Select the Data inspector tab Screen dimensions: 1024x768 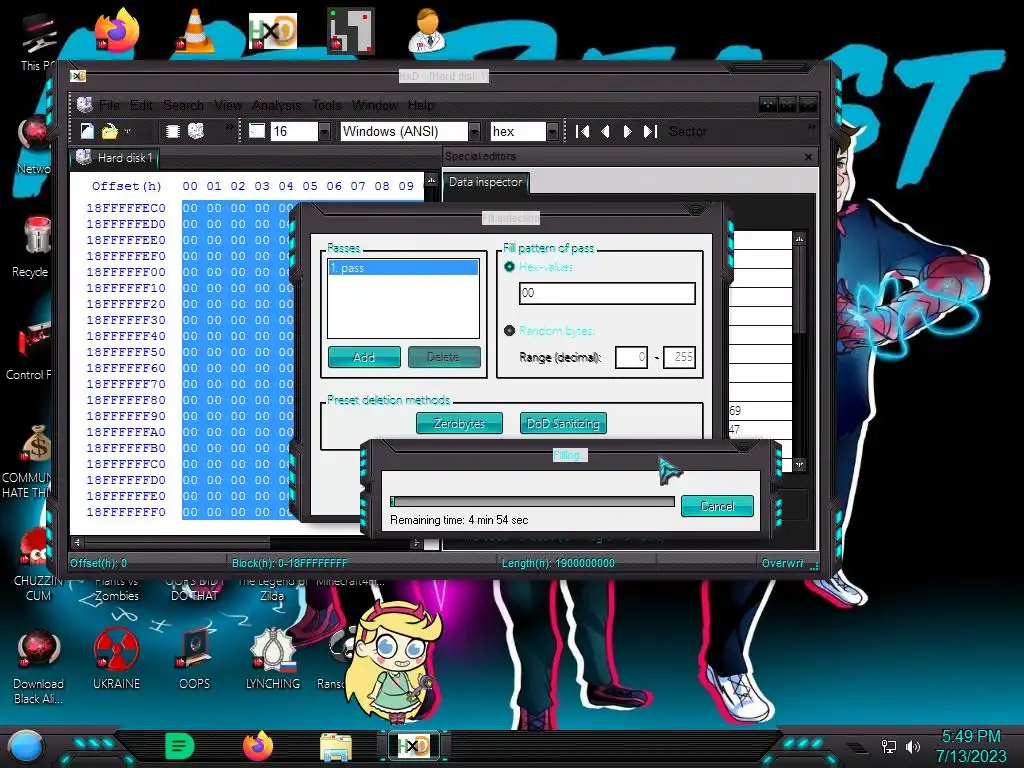(485, 182)
